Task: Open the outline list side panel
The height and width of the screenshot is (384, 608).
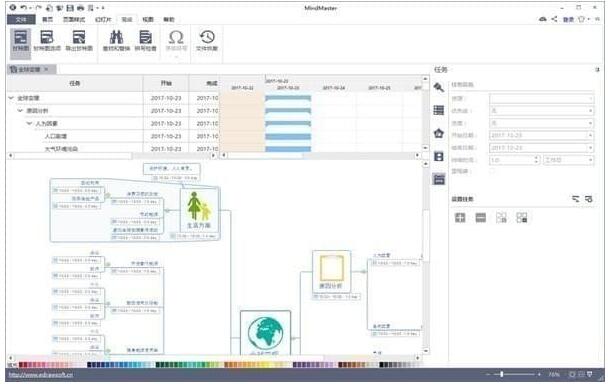Action: pos(439,110)
